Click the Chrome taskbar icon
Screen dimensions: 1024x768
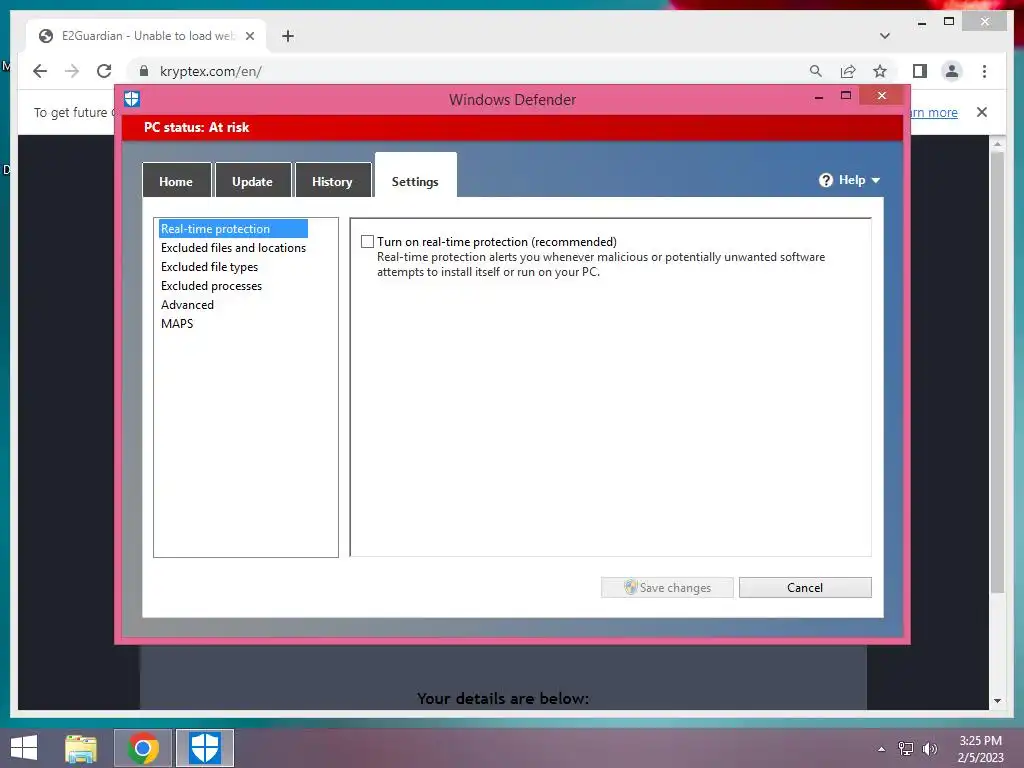click(x=143, y=748)
